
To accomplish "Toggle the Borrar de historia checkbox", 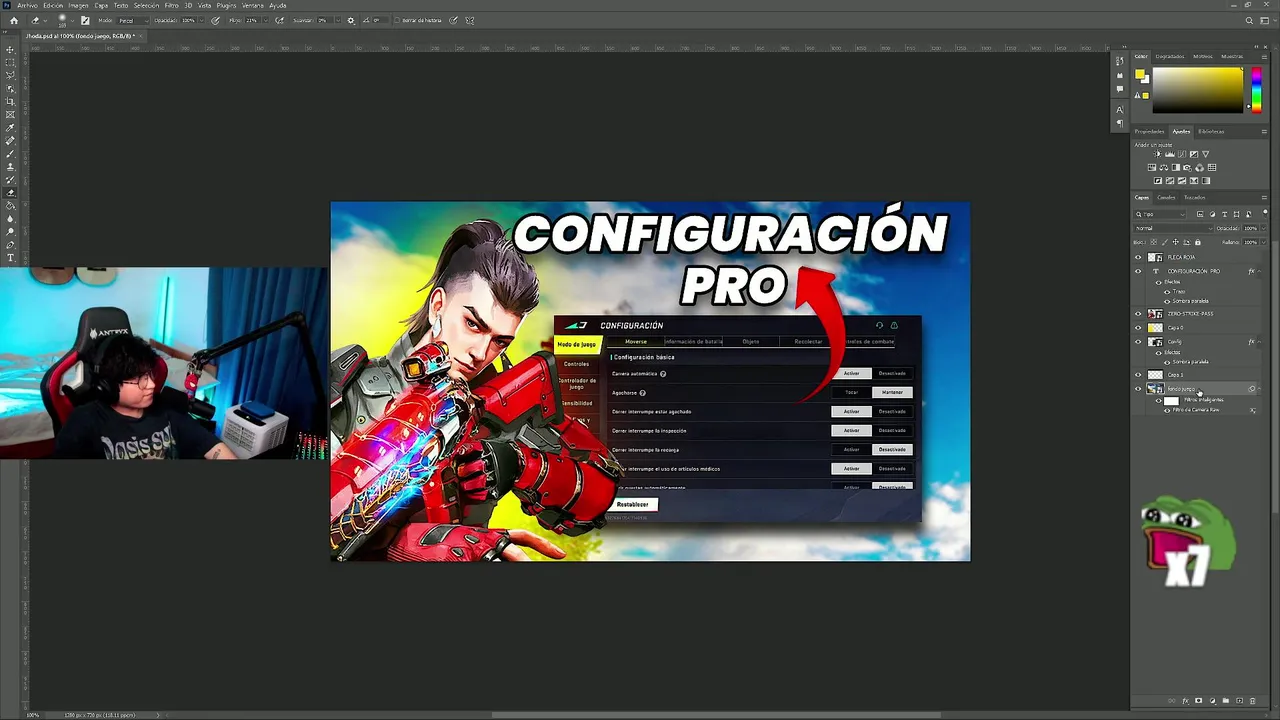I will click(397, 20).
